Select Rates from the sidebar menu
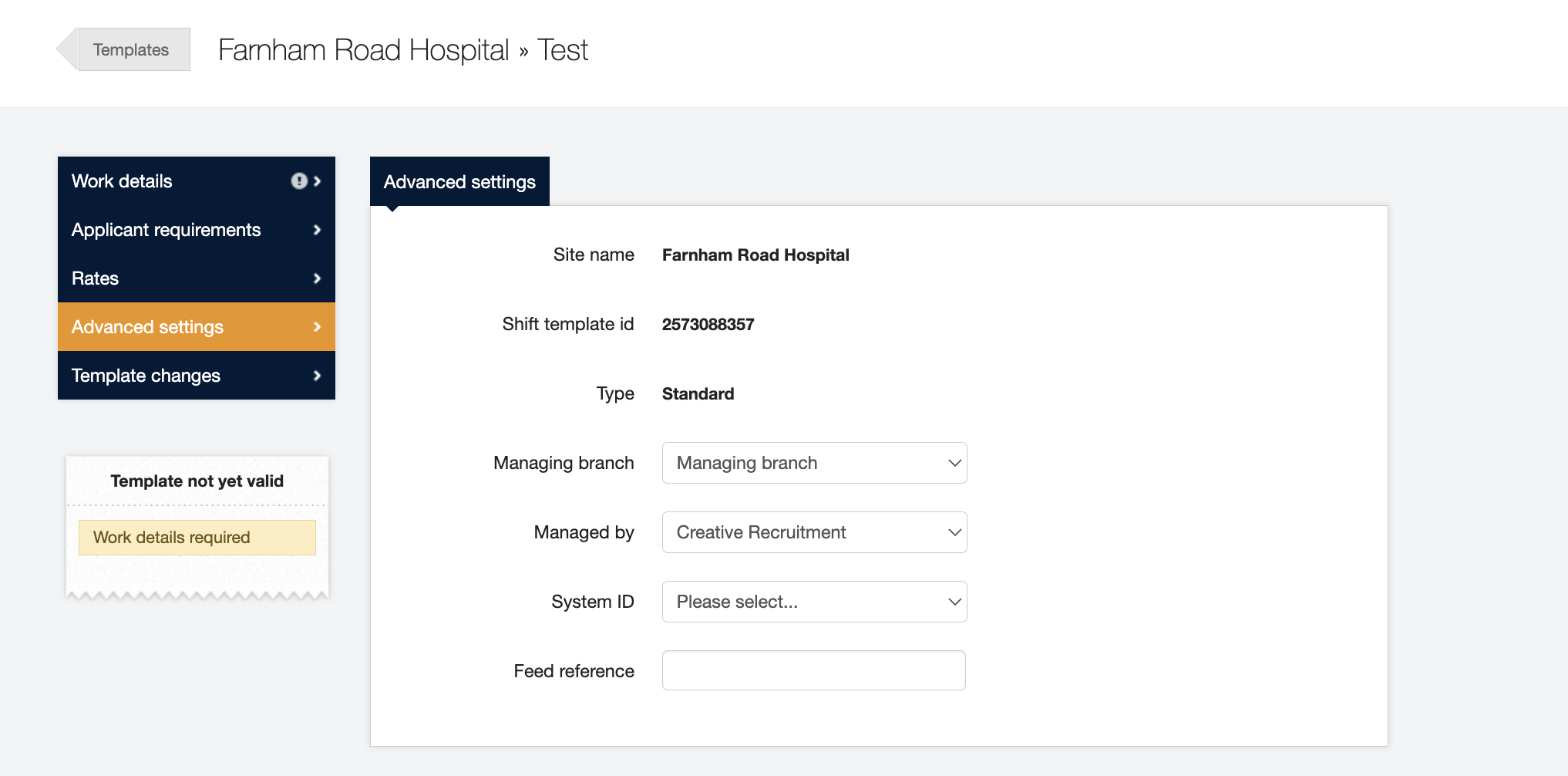Viewport: 1568px width, 776px height. pyautogui.click(x=95, y=278)
